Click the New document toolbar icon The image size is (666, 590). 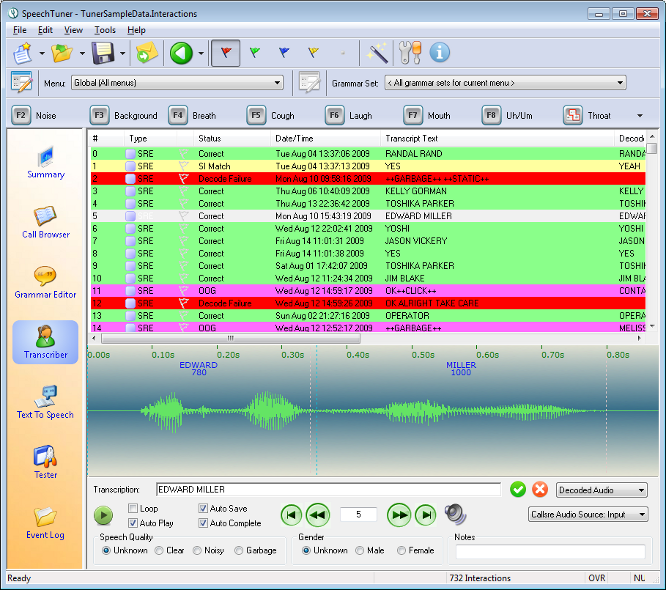[23, 53]
